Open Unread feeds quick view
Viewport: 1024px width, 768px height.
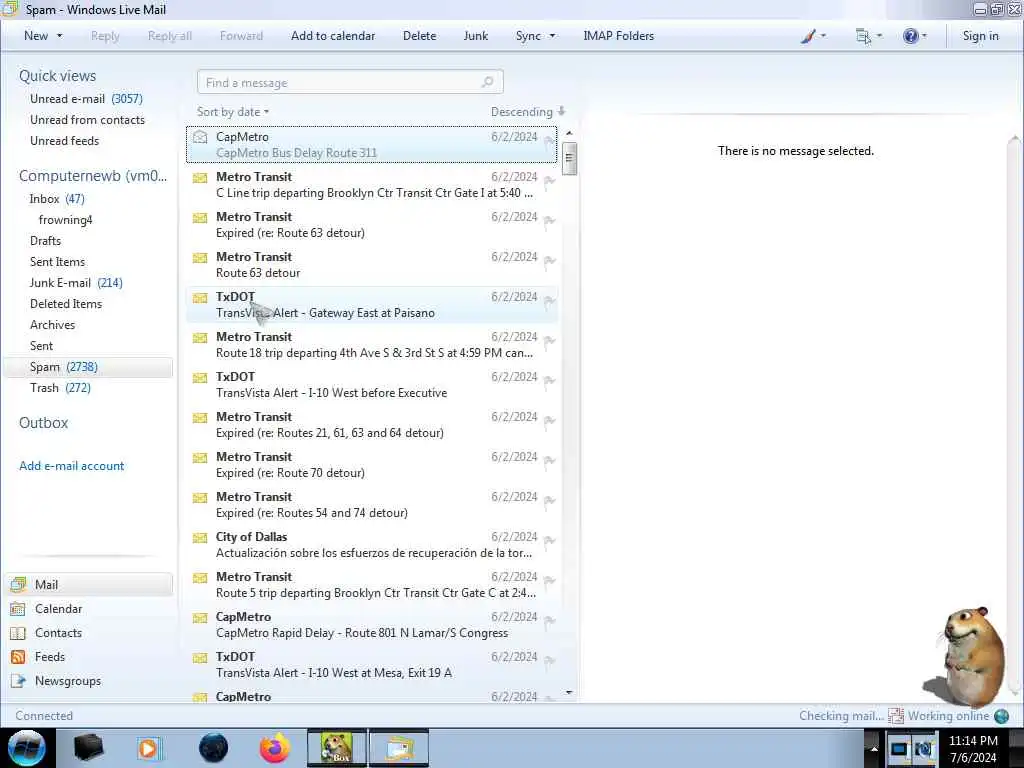(65, 140)
